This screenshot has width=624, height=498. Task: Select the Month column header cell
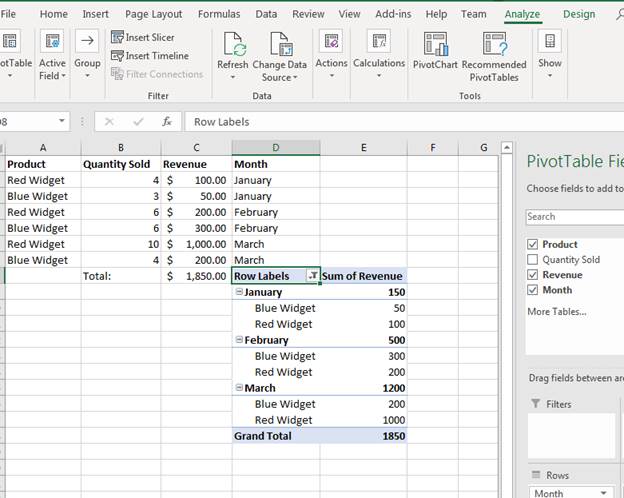click(276, 164)
